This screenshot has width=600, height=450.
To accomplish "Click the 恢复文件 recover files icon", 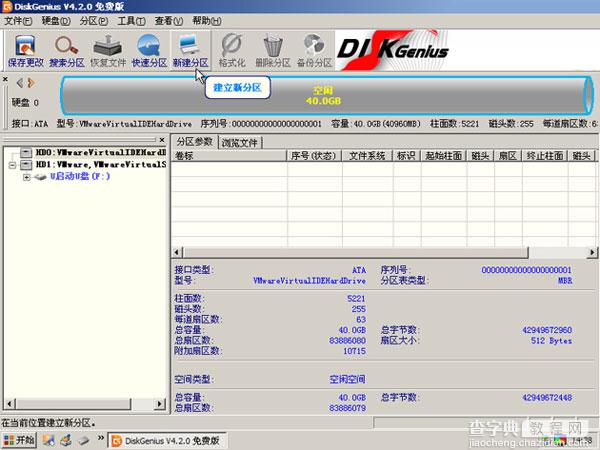I will (108, 51).
